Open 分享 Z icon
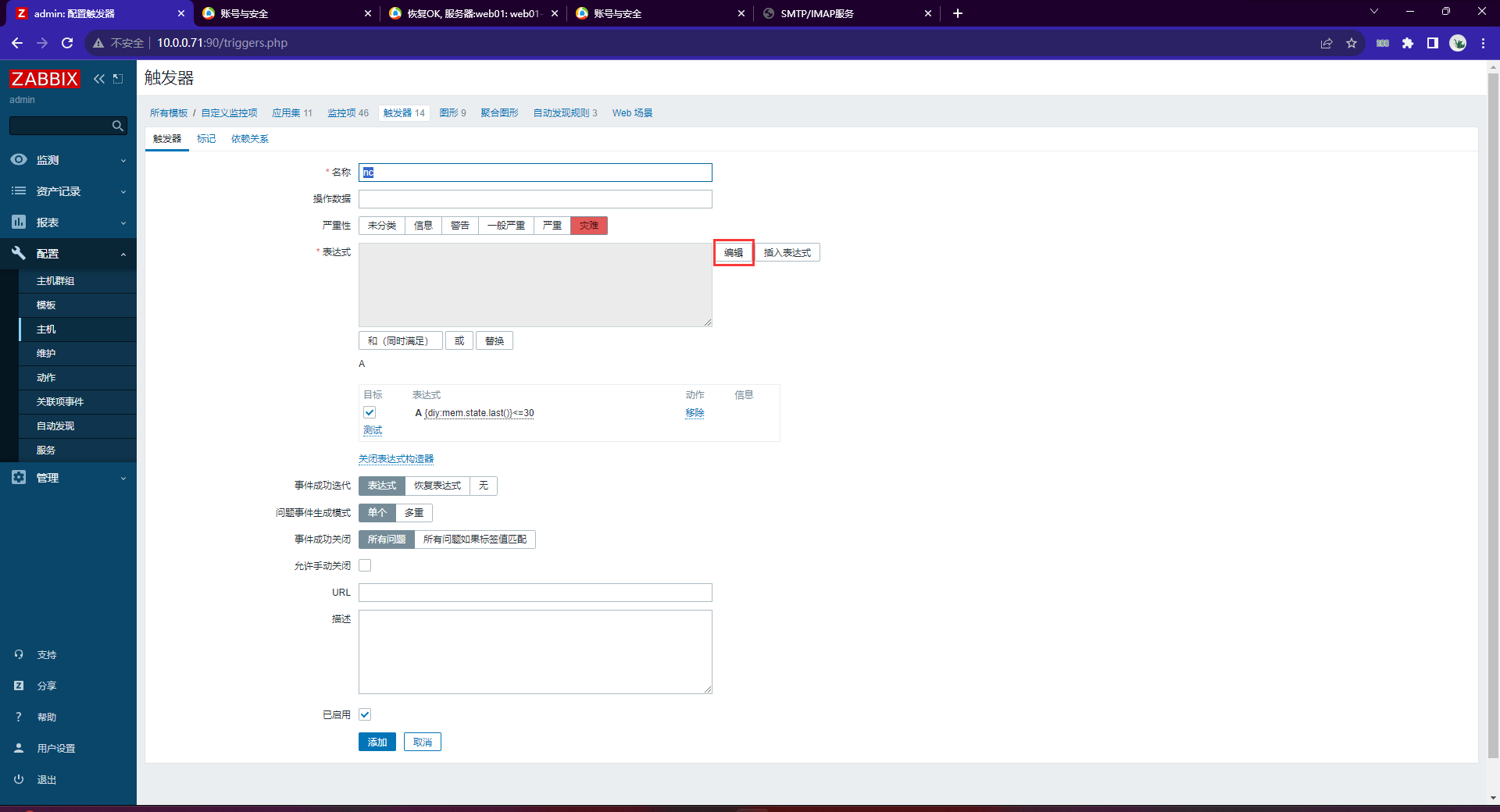This screenshot has width=1500, height=812. pos(19,686)
